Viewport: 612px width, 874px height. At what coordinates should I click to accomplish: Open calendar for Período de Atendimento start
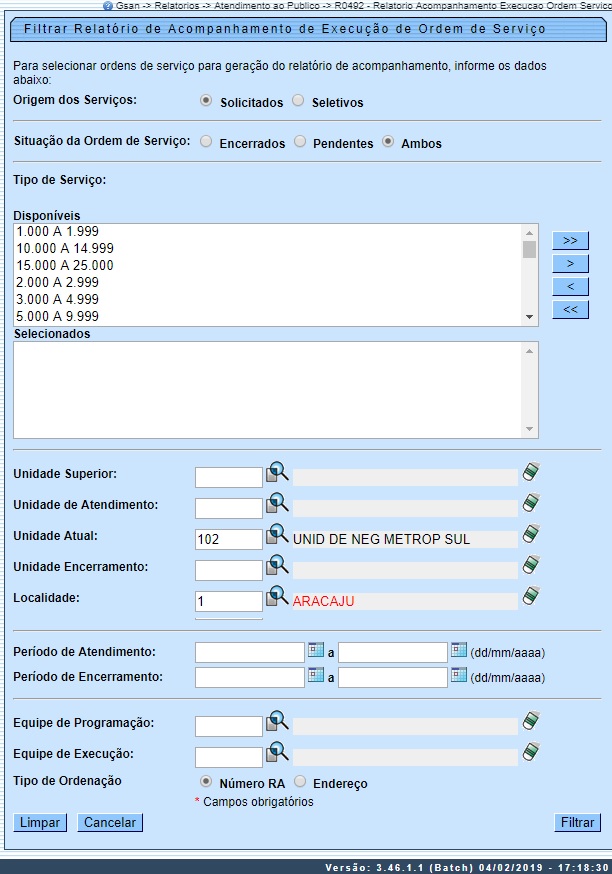[x=317, y=650]
